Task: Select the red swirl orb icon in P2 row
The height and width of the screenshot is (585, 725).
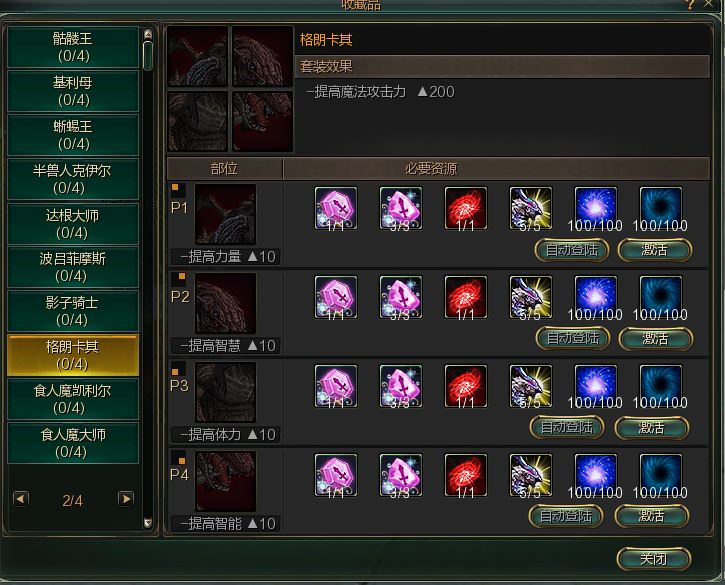Action: click(466, 297)
